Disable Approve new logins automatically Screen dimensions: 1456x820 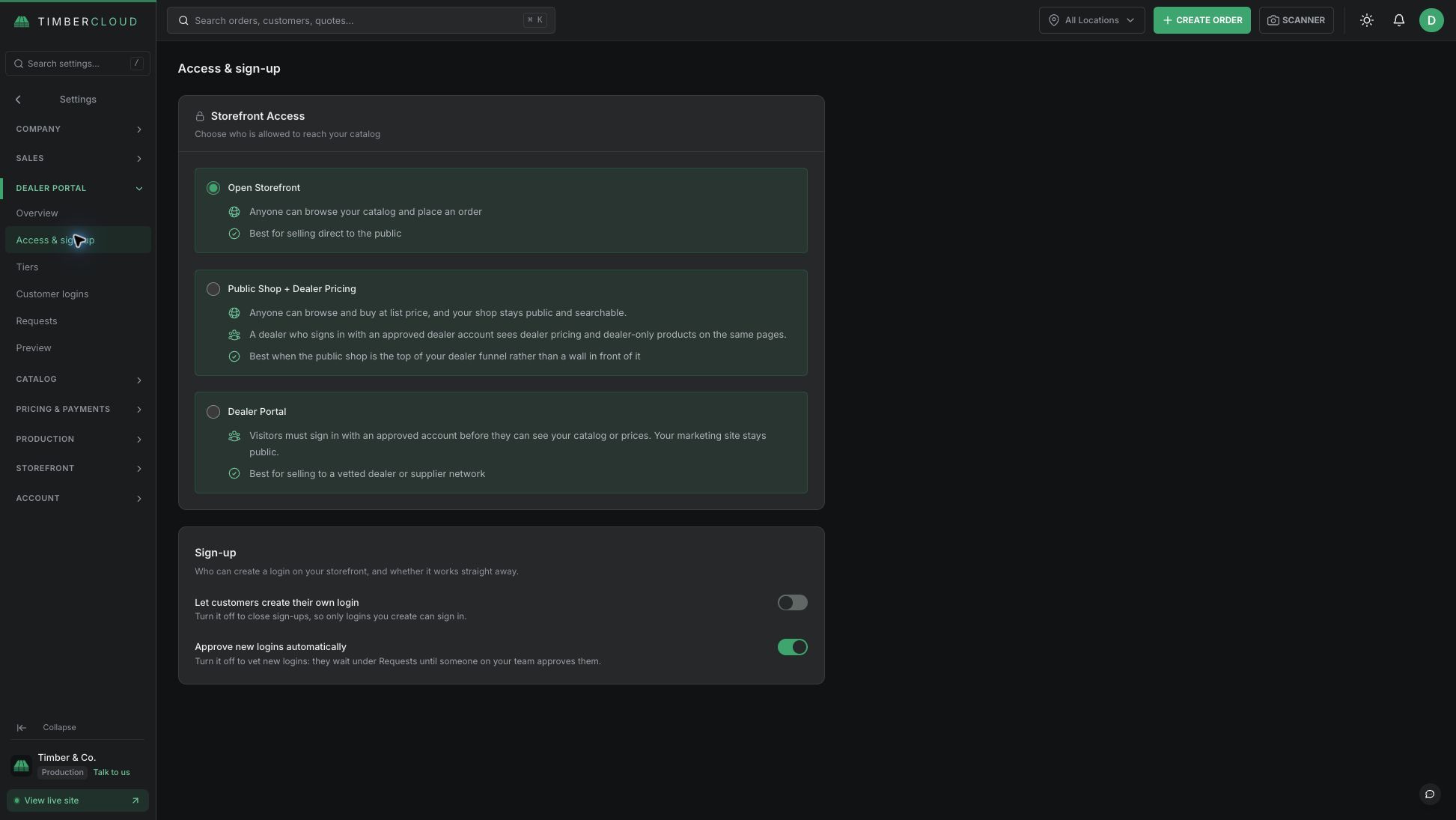(792, 647)
